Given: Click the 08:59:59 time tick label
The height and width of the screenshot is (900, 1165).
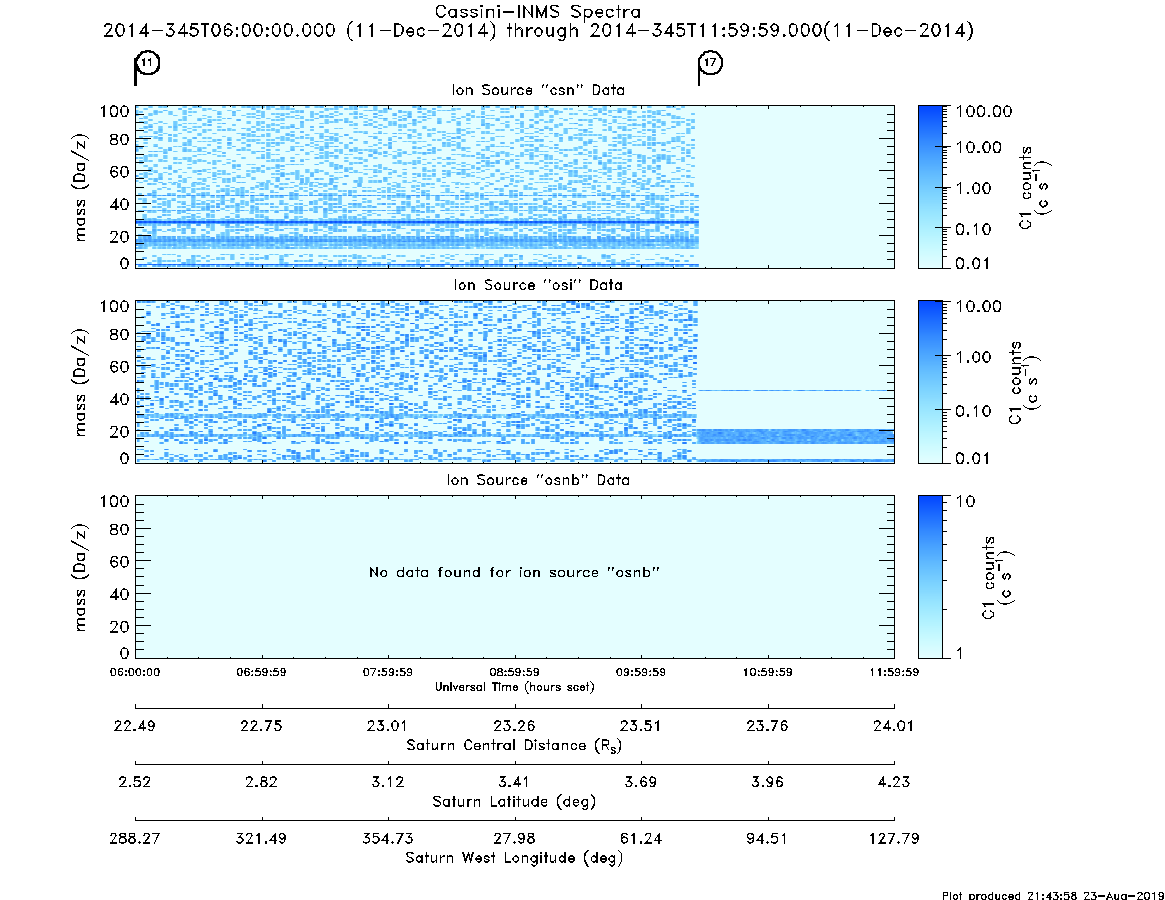Looking at the screenshot, I should [x=514, y=672].
